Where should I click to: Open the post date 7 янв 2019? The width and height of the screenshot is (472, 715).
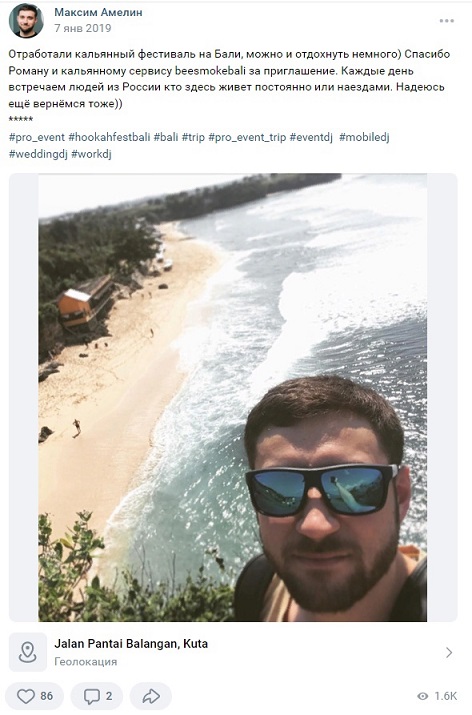[83, 28]
